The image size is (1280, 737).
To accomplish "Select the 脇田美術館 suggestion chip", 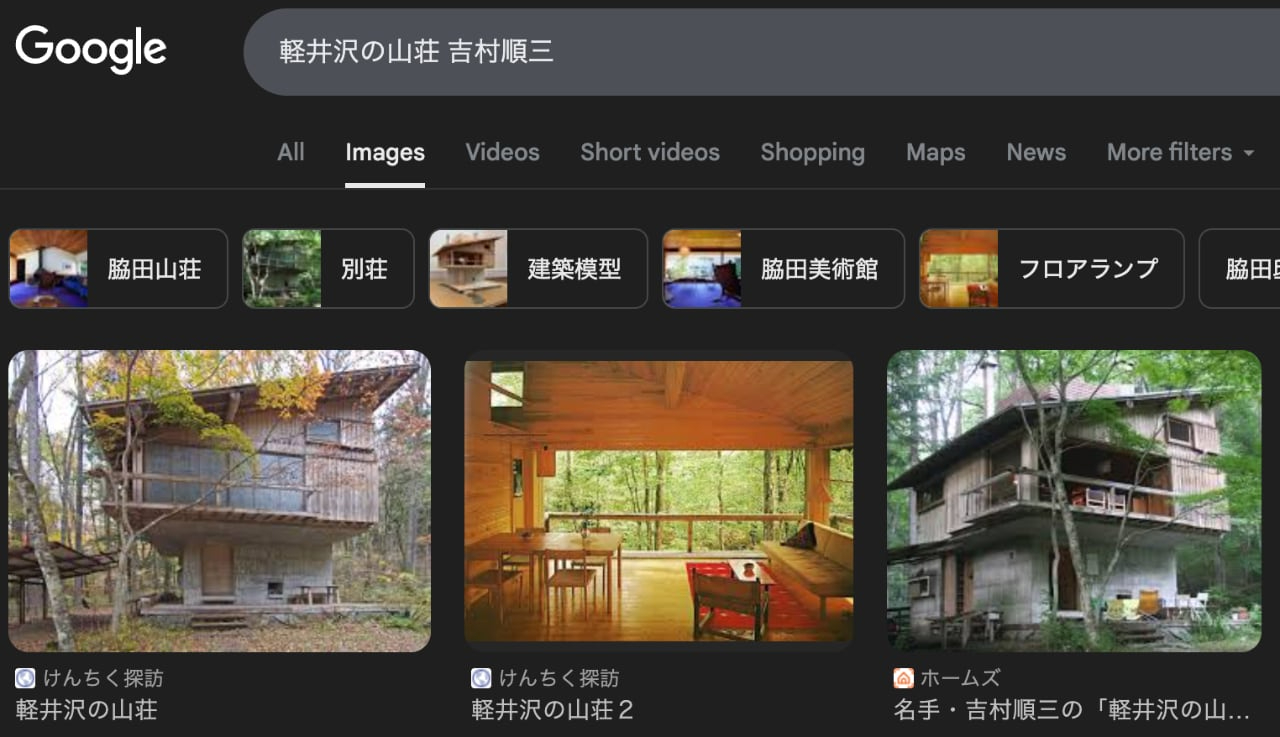I will tap(783, 268).
